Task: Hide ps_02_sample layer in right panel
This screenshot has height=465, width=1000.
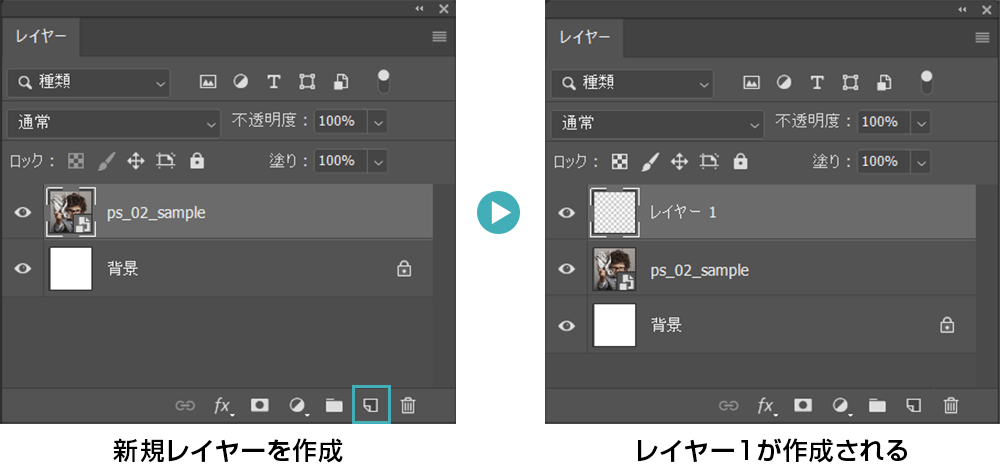Action: point(566,269)
